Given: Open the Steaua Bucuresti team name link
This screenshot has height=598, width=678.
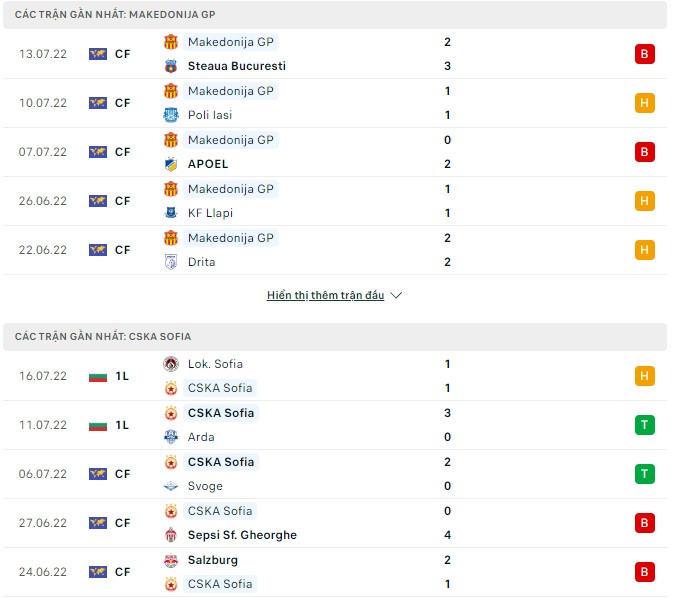Looking at the screenshot, I should [x=236, y=66].
